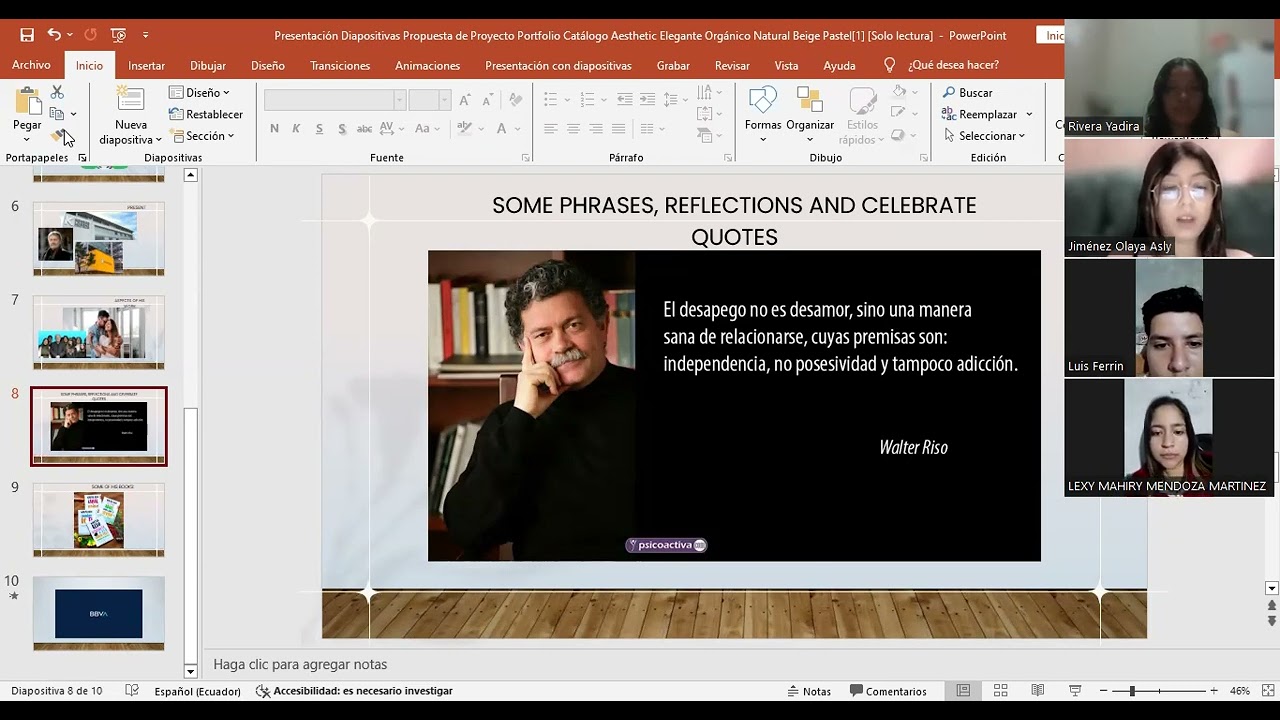
Task: Toggle align text right
Action: point(596,128)
